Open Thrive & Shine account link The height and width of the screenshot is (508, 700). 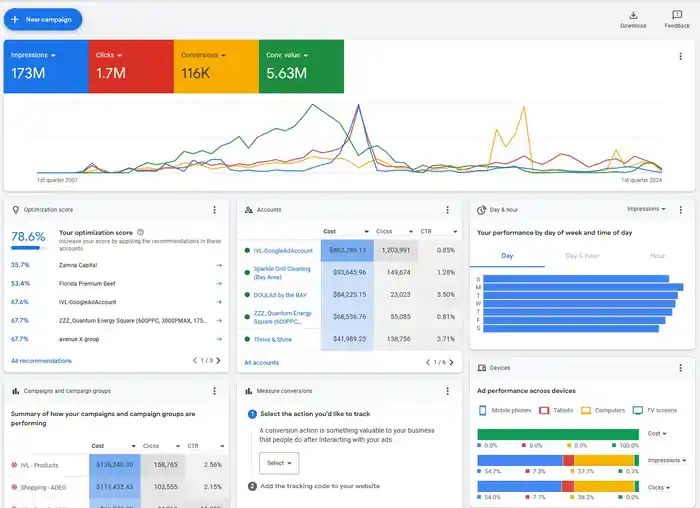tap(272, 340)
